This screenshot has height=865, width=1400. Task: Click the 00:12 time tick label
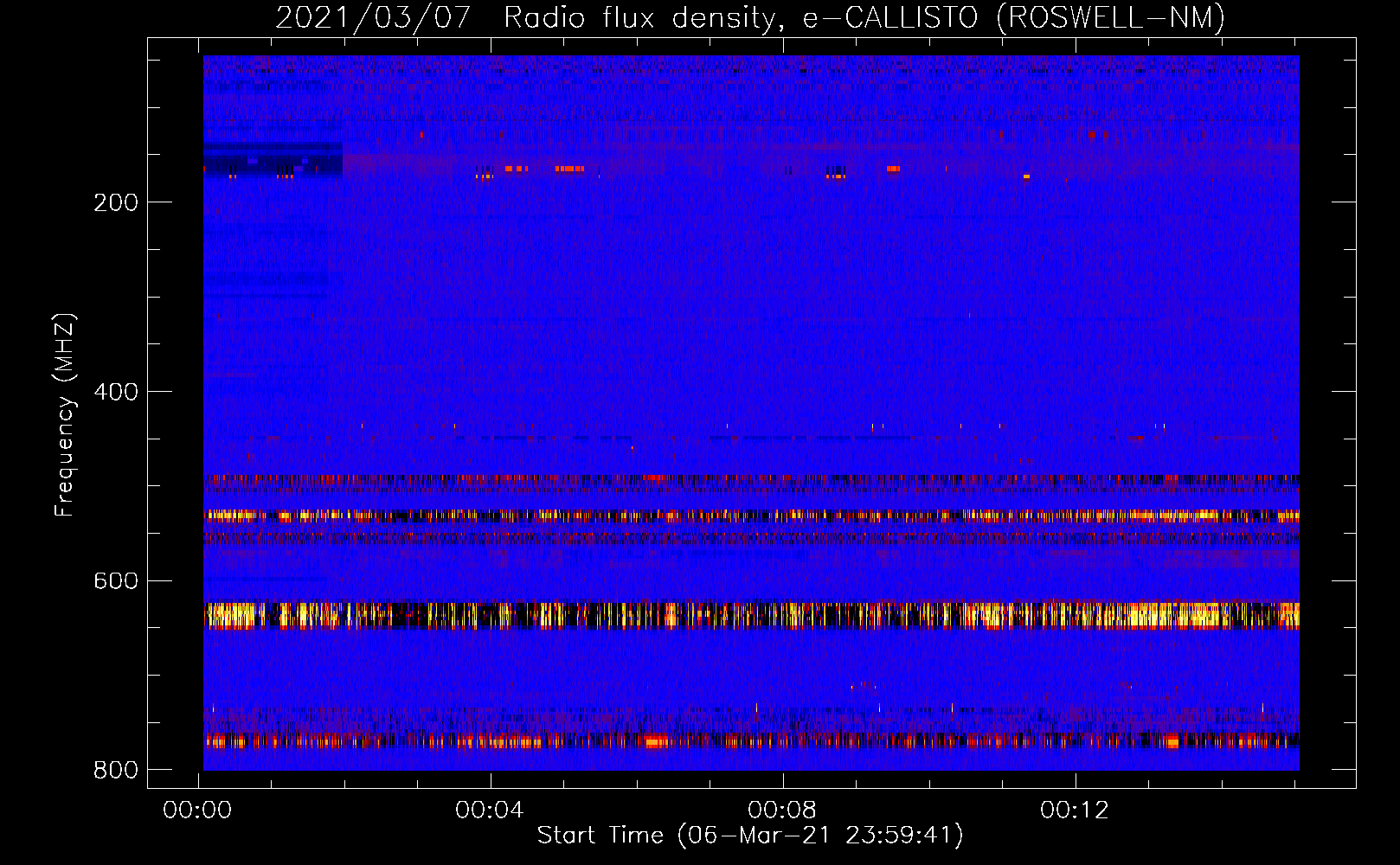(x=1075, y=811)
